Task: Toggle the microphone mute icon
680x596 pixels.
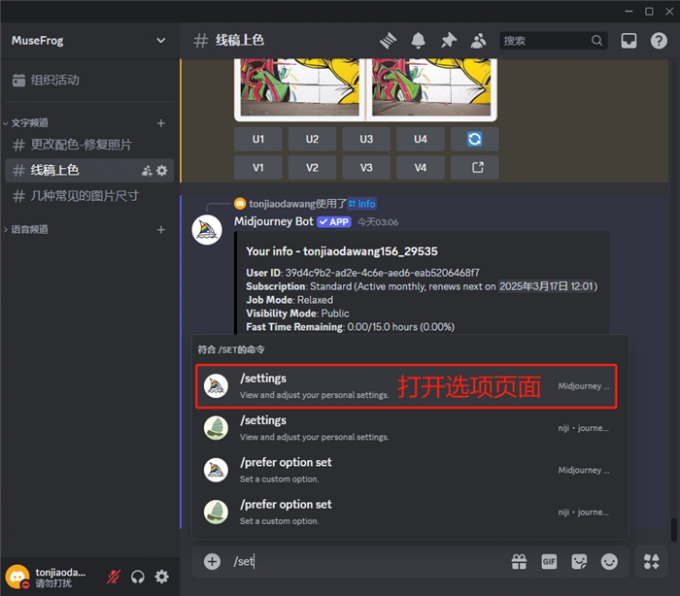Action: 113,577
